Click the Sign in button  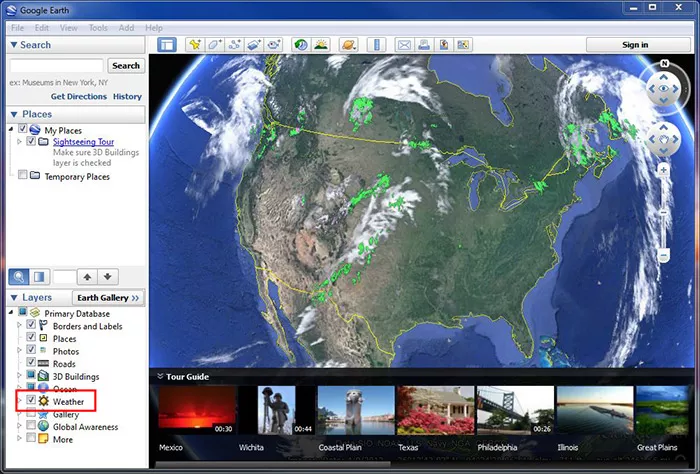pos(638,45)
